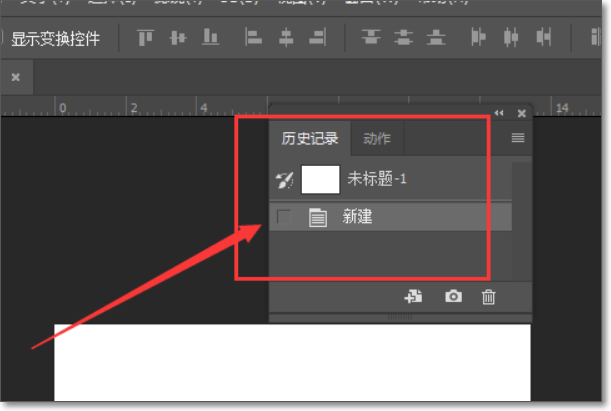
Task: Set history brush source for 未标题-1 snapshot
Action: 284,180
